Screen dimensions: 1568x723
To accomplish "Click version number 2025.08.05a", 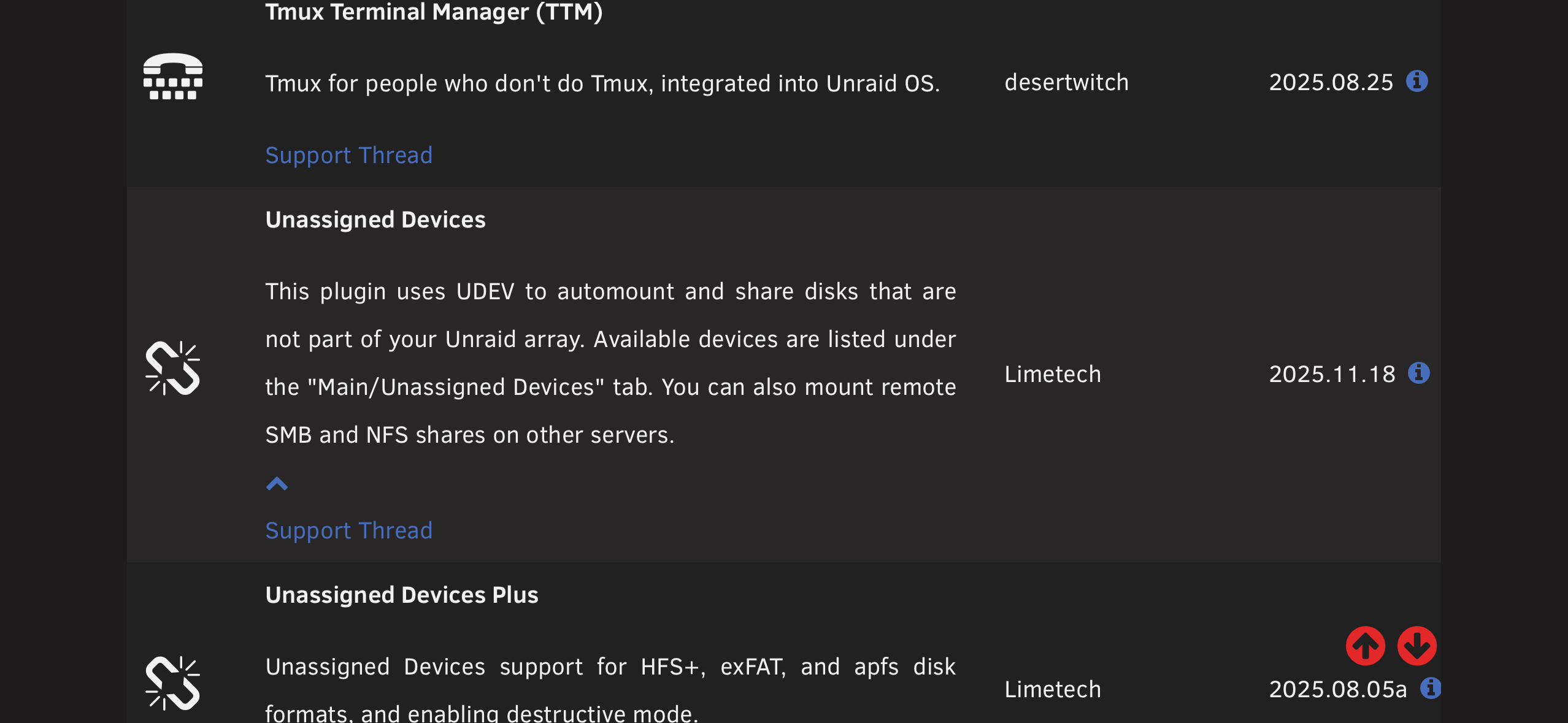I will coord(1338,689).
